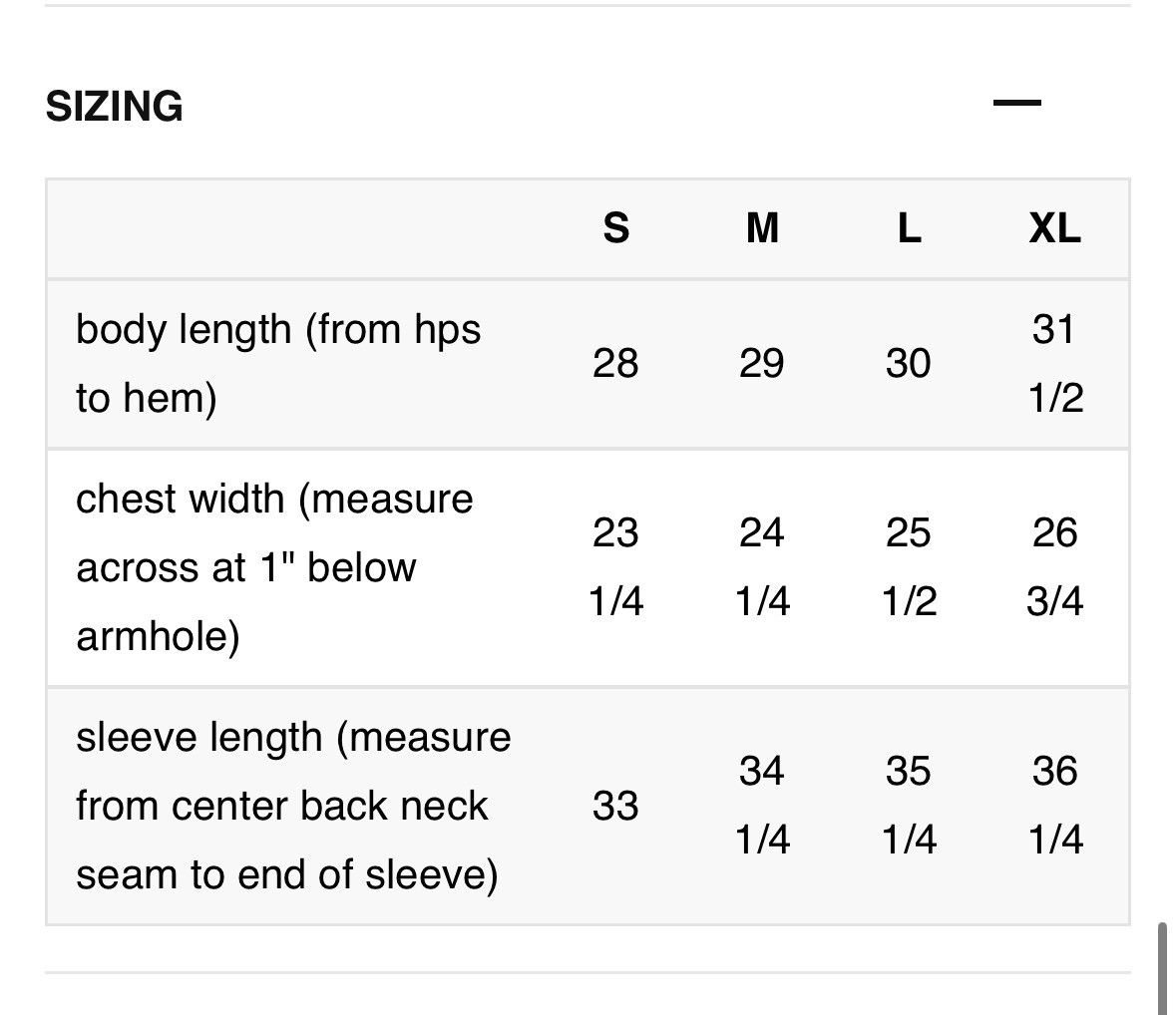Select the M size column header
Viewport: 1176px width, 1015px height.
[762, 228]
